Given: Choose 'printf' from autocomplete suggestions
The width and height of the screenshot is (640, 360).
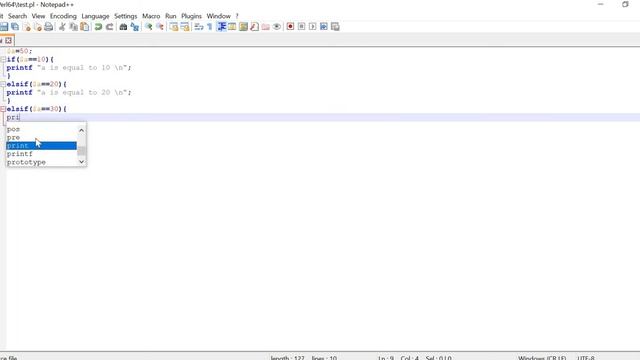Looking at the screenshot, I should pyautogui.click(x=41, y=154).
